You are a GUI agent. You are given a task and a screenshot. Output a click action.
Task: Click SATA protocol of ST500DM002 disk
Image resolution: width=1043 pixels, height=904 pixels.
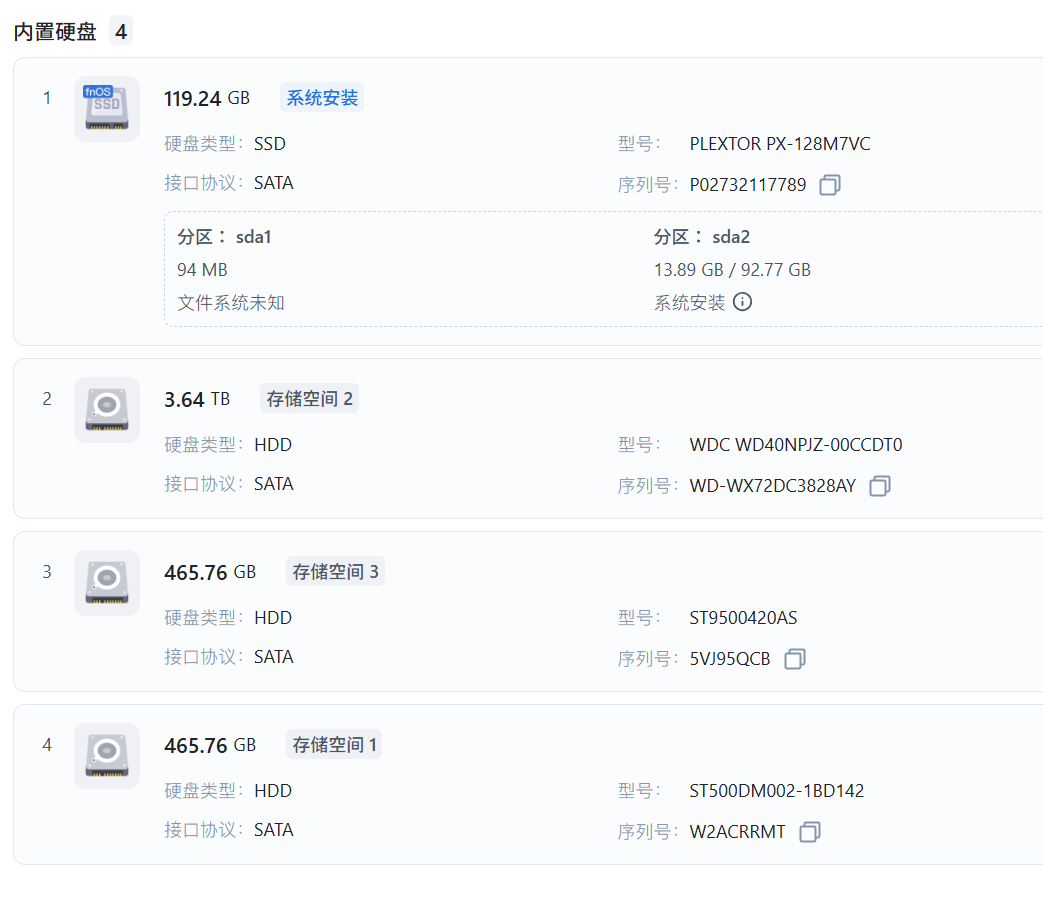tap(273, 829)
